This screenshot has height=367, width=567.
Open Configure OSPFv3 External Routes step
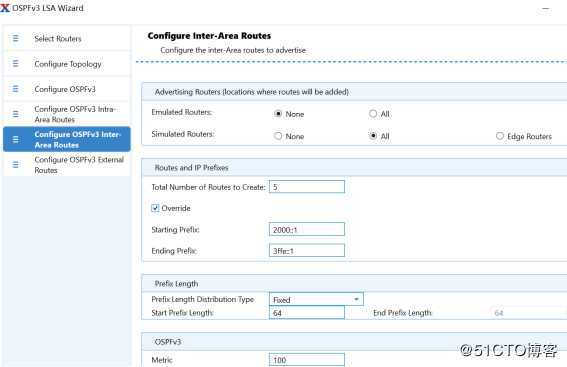click(x=67, y=165)
